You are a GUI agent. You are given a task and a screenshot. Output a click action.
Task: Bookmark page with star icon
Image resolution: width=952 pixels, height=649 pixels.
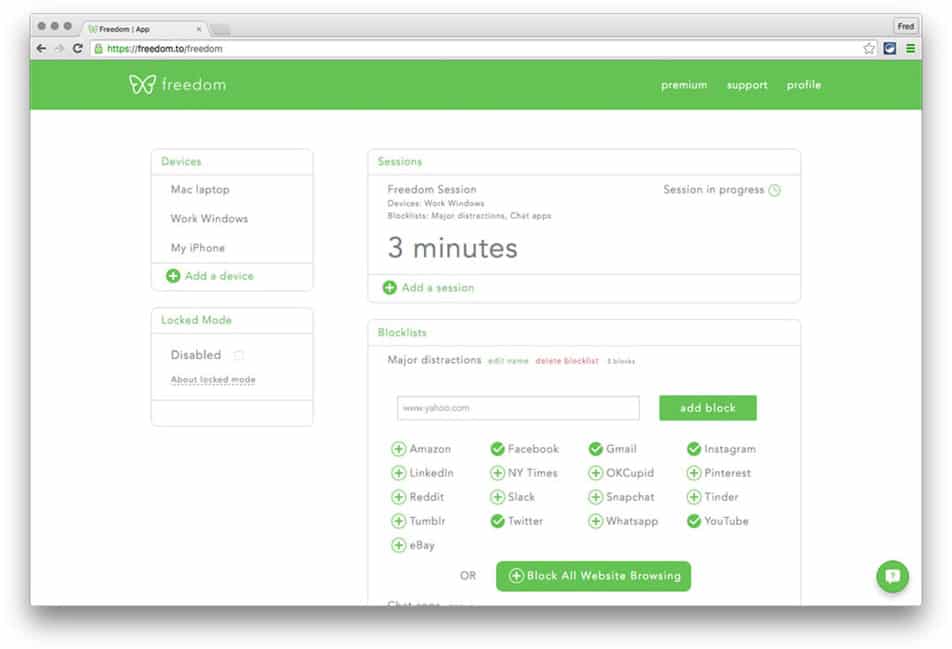pos(869,49)
